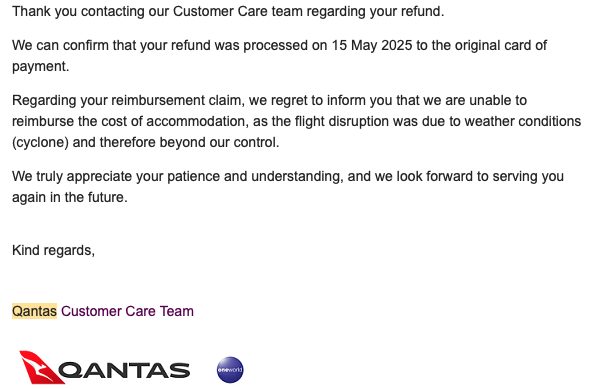596x389 pixels.
Task: Place cursor on reimbursement claim phrase
Action: 176,100
